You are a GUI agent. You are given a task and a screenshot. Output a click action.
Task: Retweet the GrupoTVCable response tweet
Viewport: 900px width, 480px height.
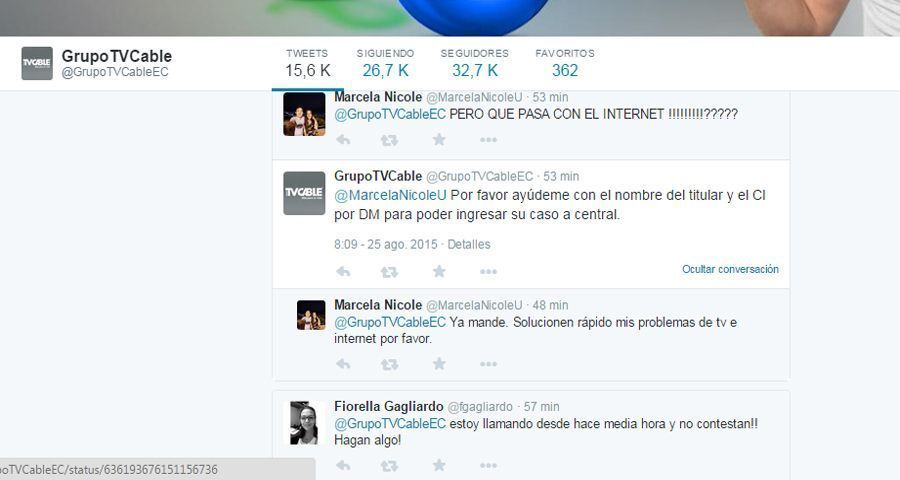coord(389,271)
